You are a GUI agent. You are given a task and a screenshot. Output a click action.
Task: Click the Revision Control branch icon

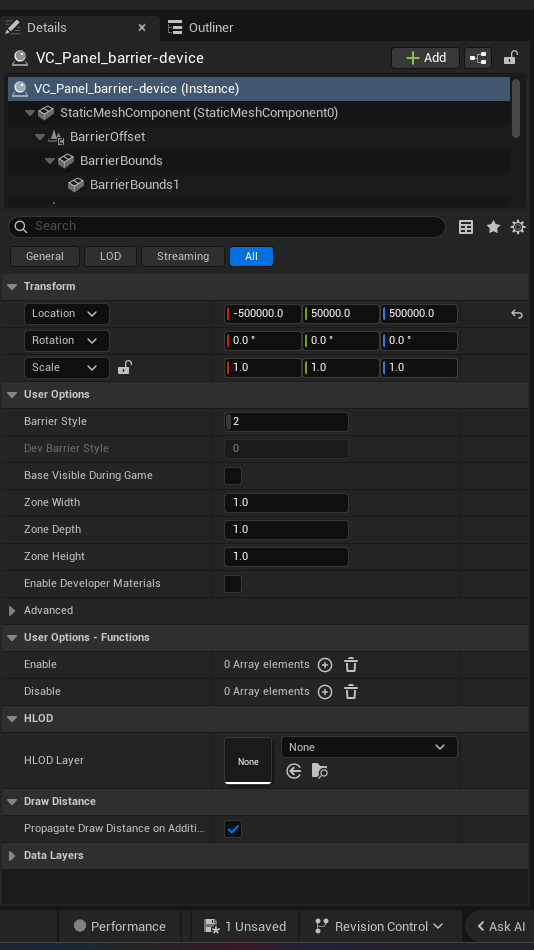click(x=321, y=926)
